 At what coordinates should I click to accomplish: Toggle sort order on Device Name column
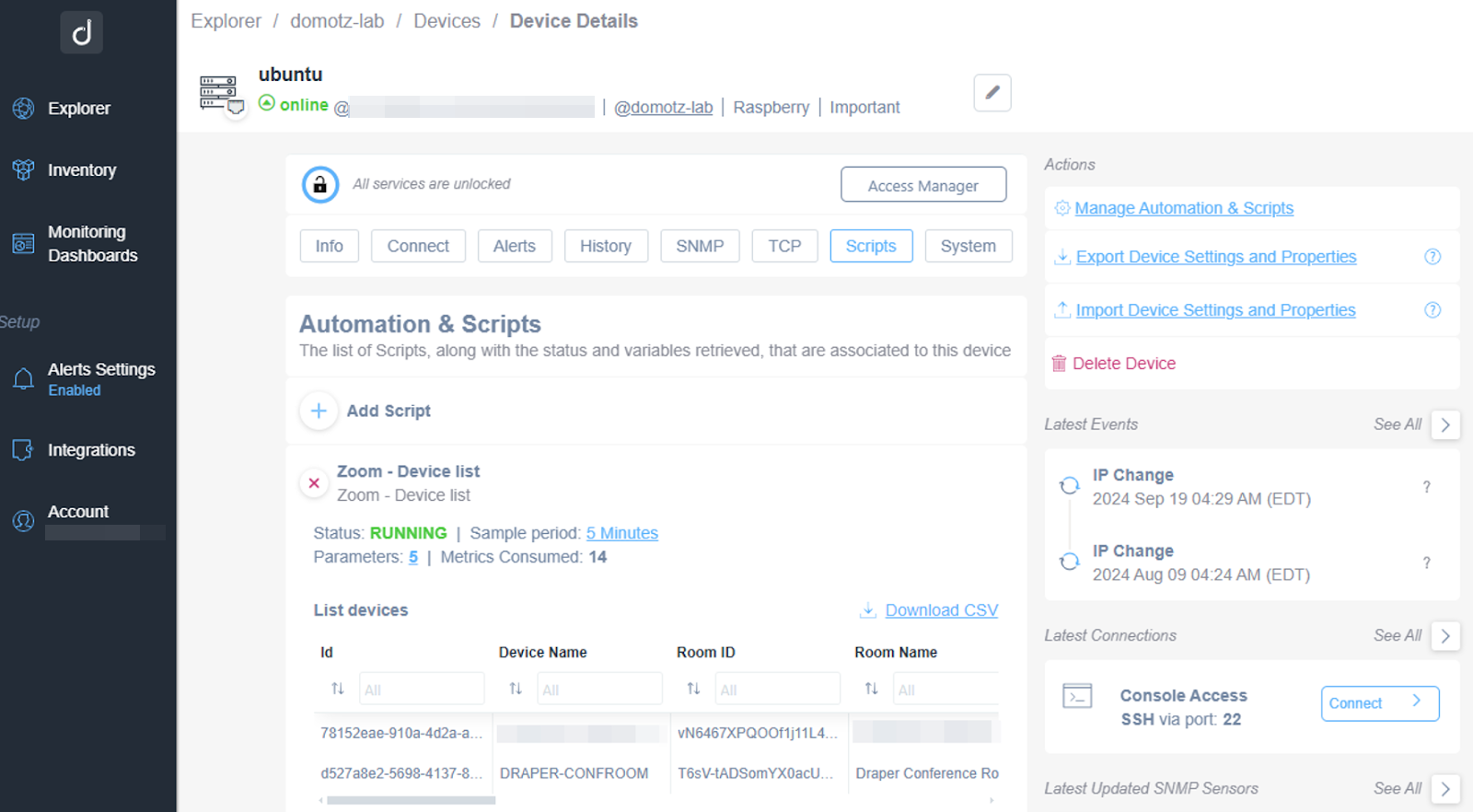tap(516, 689)
